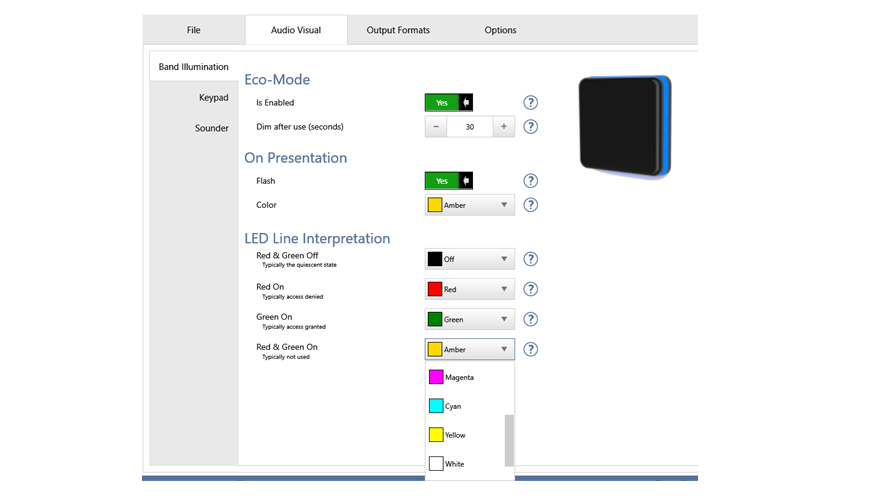
Task: Click 'Typically access denied' note
Action: (x=292, y=297)
